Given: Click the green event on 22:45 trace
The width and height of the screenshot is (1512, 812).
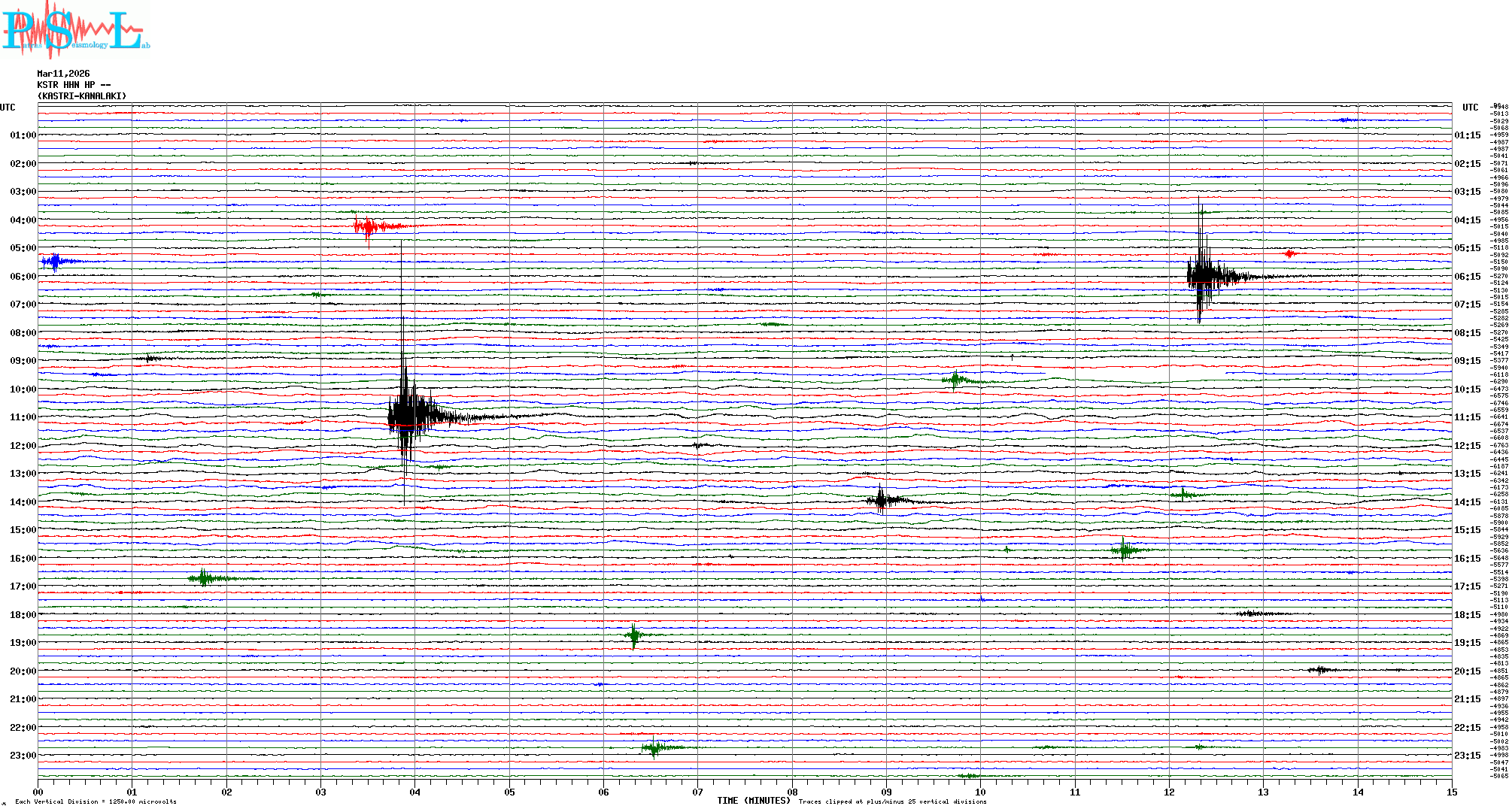Looking at the screenshot, I should (654, 747).
